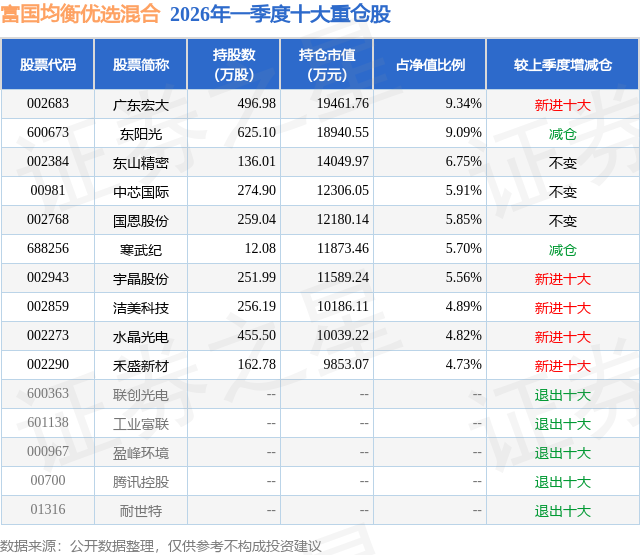This screenshot has height=555, width=640.
Task: Click fund name 富国均衡优选混合 in title
Action: [80, 14]
